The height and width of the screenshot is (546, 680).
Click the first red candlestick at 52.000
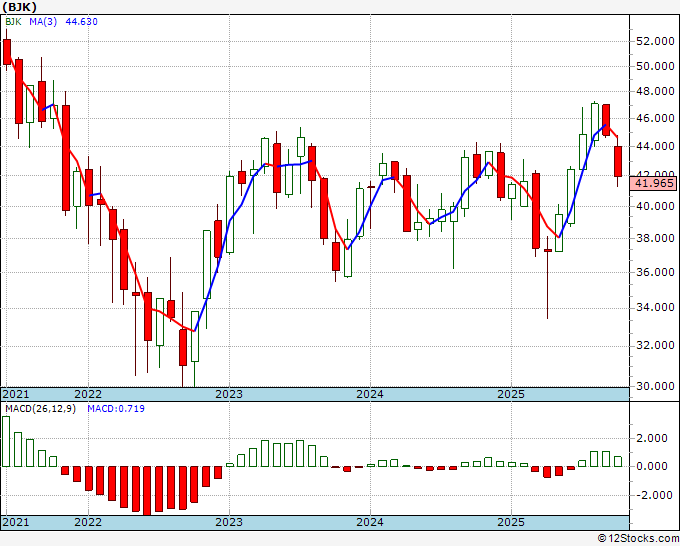click(x=7, y=52)
